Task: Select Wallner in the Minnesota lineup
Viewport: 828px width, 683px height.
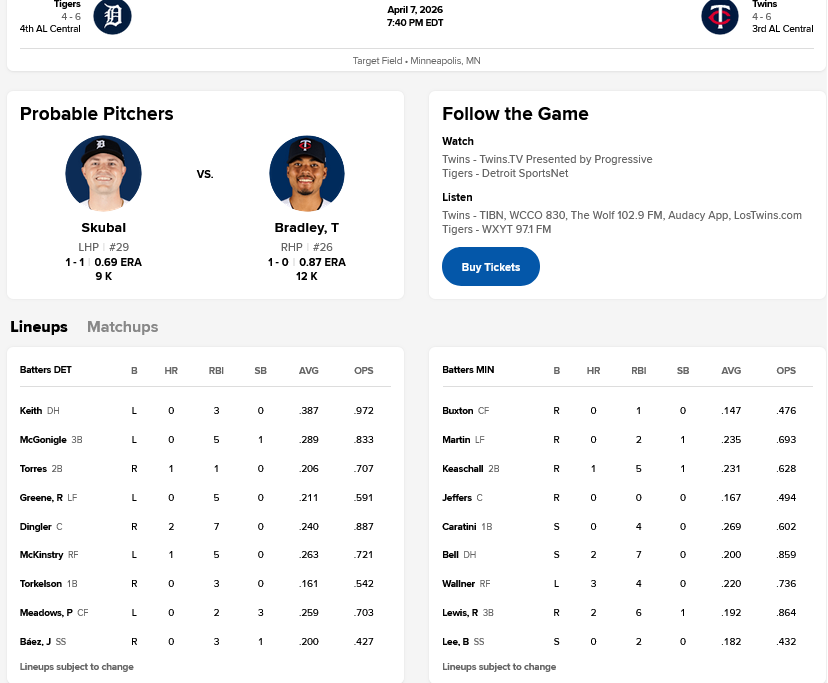Action: tap(458, 584)
